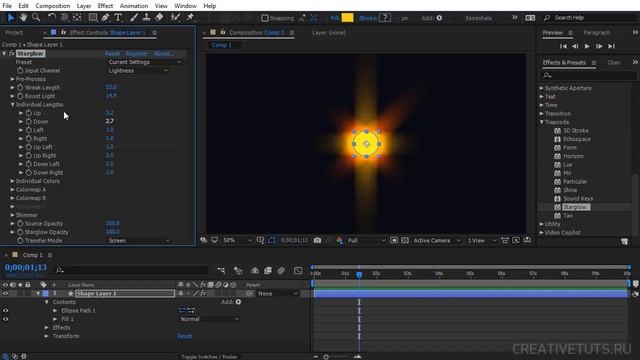Viewport: 640px width, 360px height.
Task: Click show channel color icon in viewer
Action: (x=339, y=240)
